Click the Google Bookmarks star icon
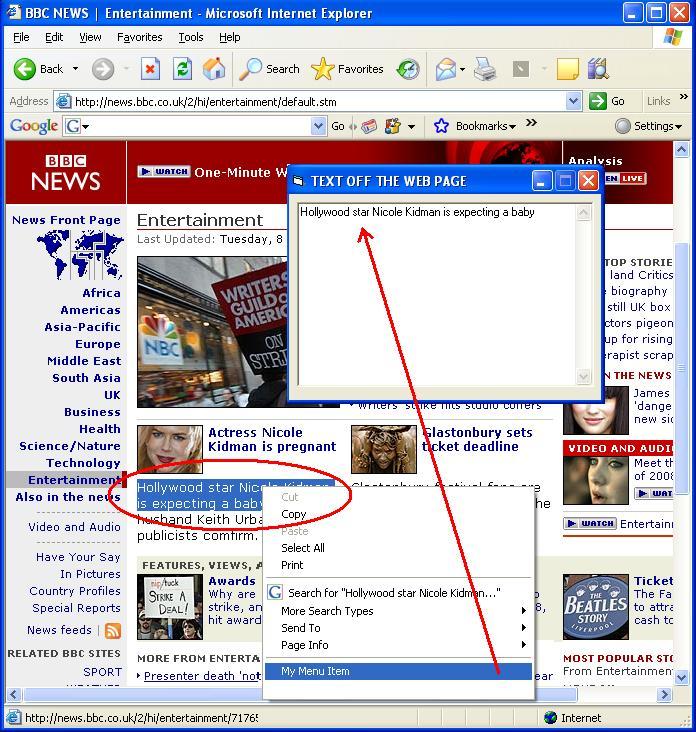This screenshot has height=732, width=696. click(441, 126)
